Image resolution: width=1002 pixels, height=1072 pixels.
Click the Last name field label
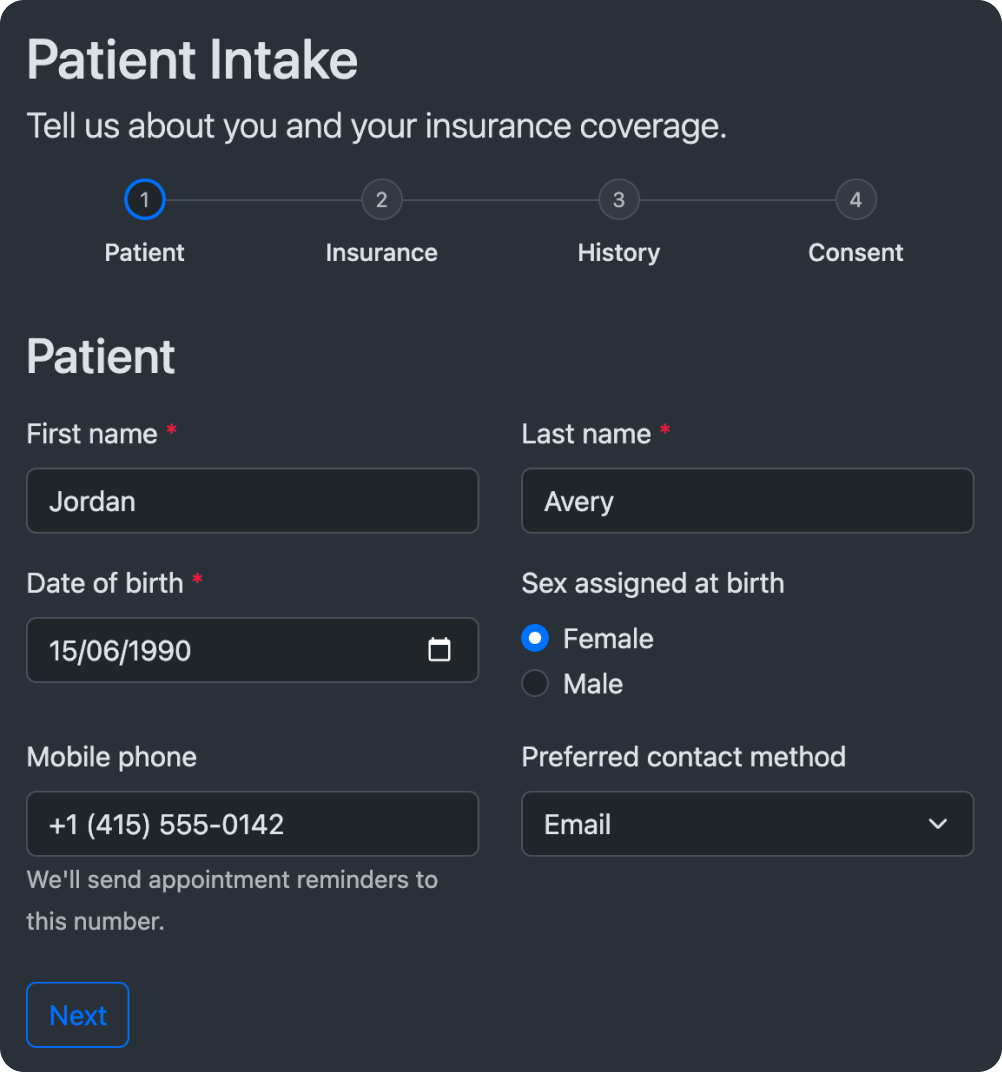[586, 434]
